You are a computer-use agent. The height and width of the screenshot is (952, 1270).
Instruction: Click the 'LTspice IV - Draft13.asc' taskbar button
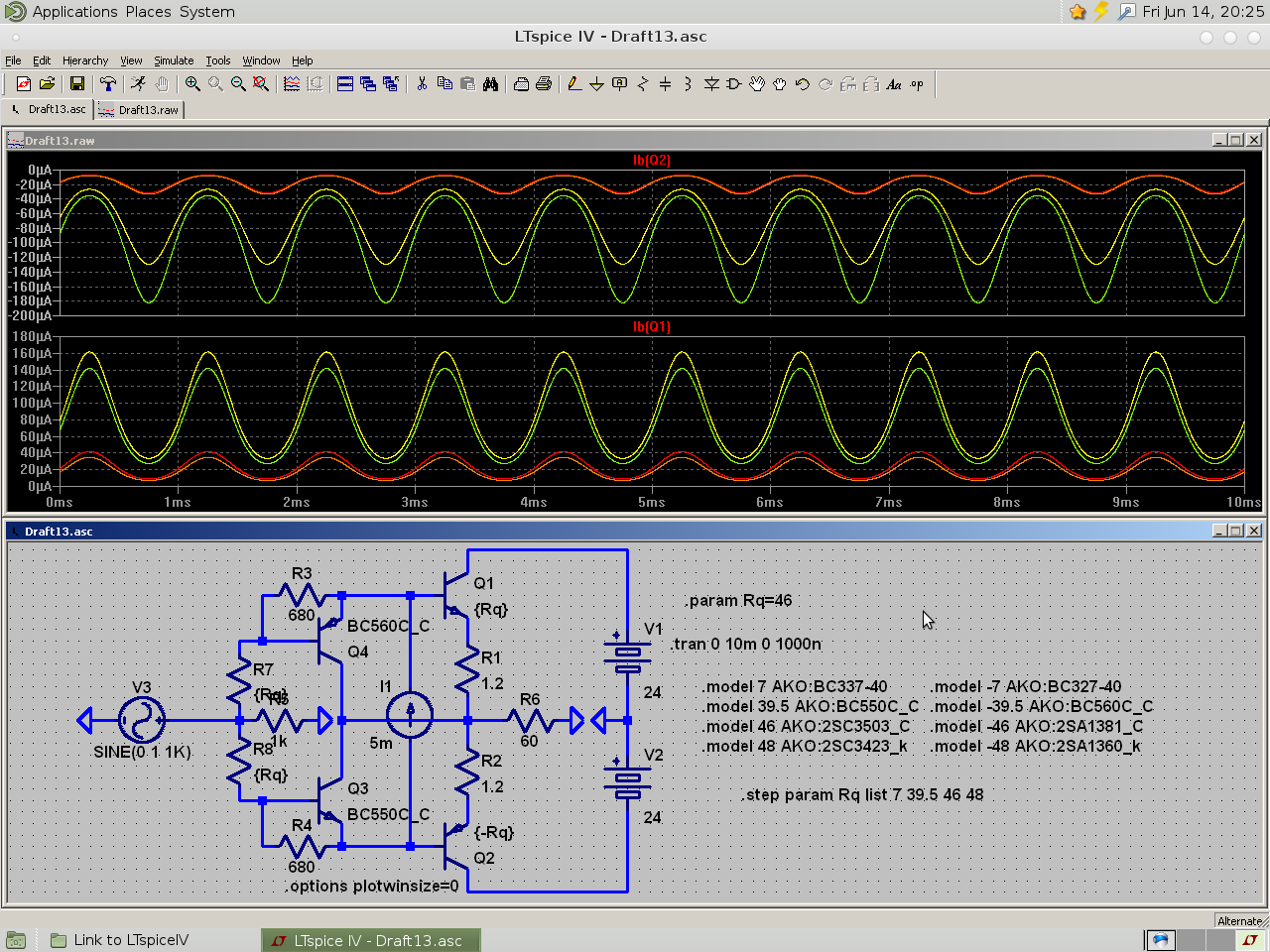click(371, 940)
